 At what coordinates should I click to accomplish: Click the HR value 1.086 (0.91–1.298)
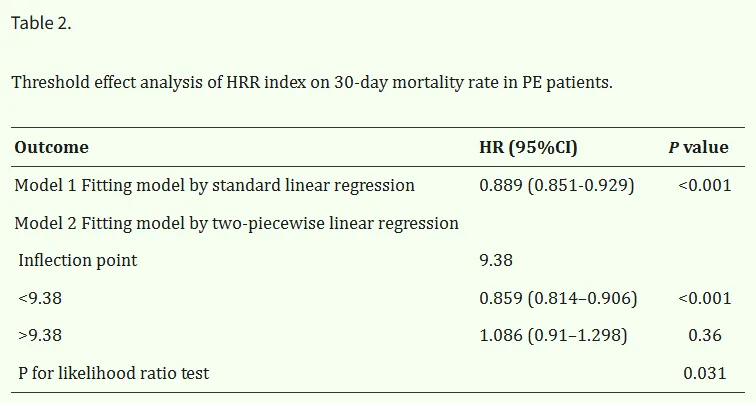tap(553, 335)
